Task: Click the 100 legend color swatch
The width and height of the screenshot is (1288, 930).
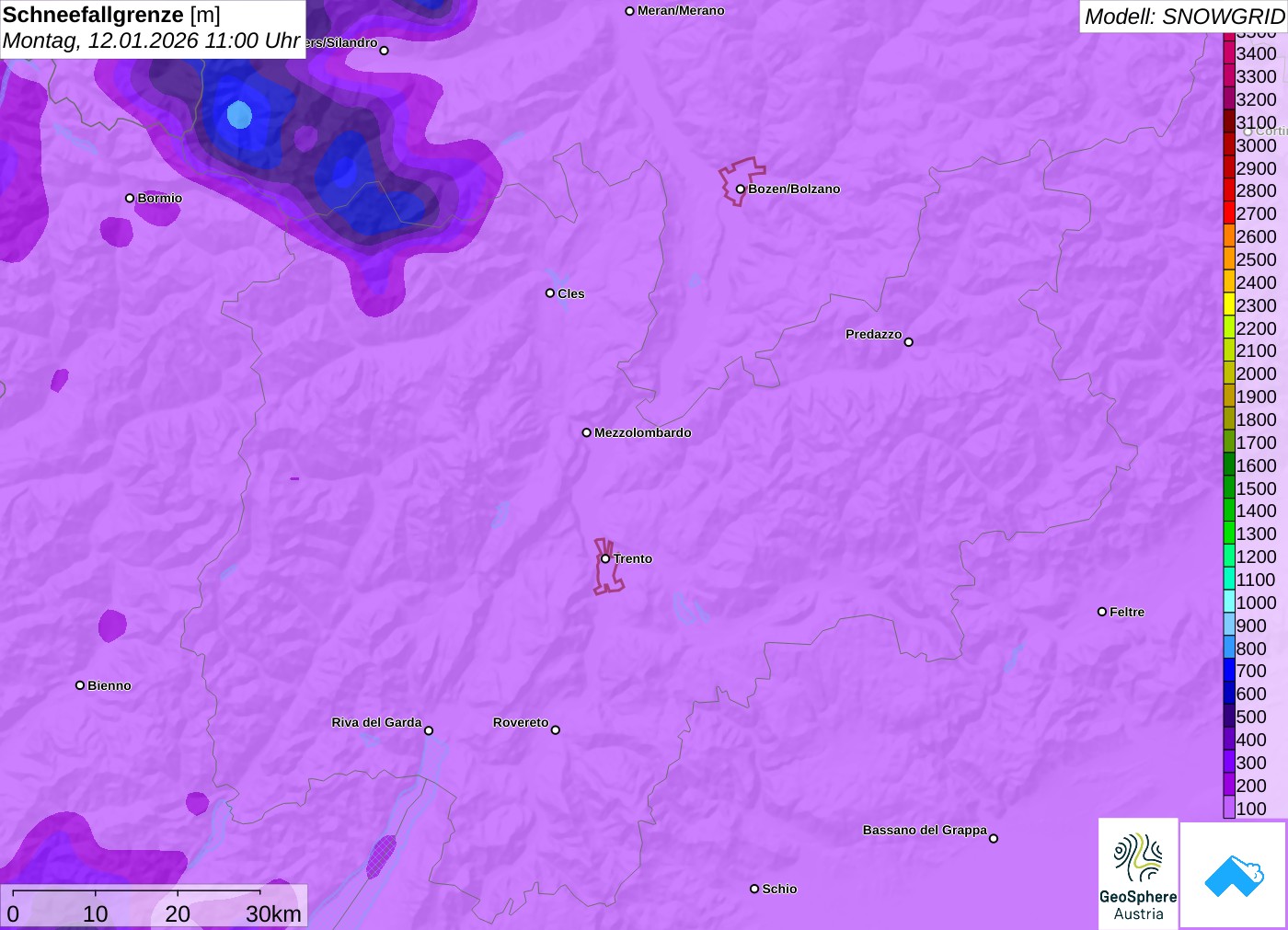Action: tap(1229, 808)
